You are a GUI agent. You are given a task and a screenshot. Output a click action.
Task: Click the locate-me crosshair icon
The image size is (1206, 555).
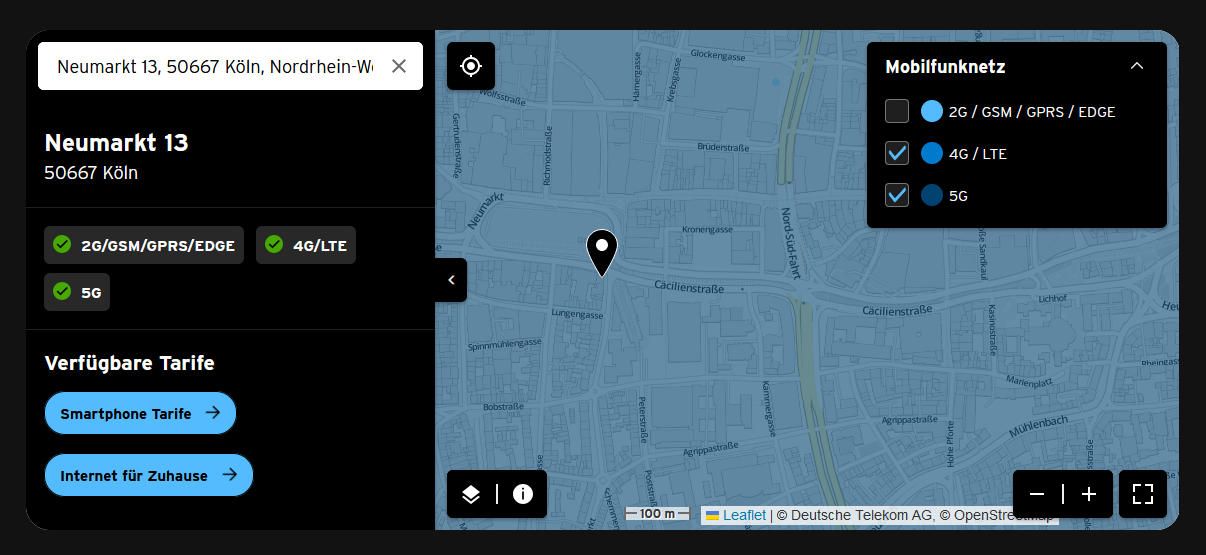pyautogui.click(x=471, y=66)
